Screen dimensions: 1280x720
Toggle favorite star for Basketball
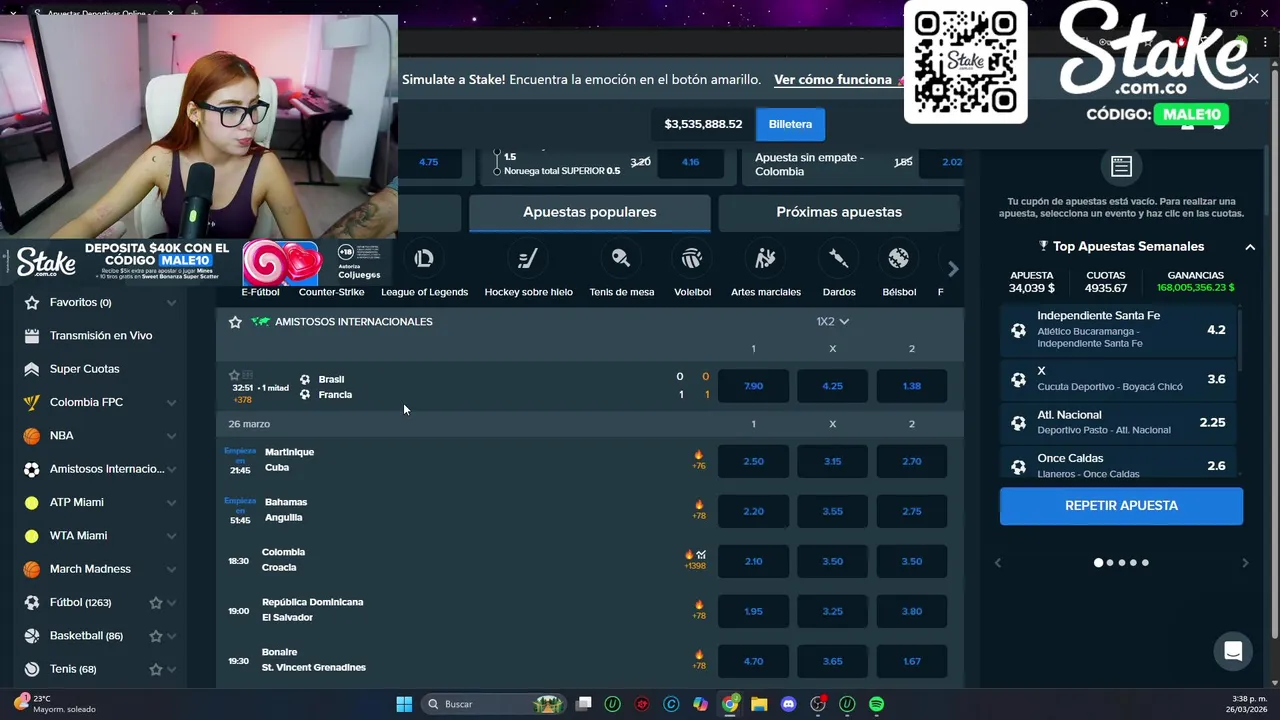(156, 636)
